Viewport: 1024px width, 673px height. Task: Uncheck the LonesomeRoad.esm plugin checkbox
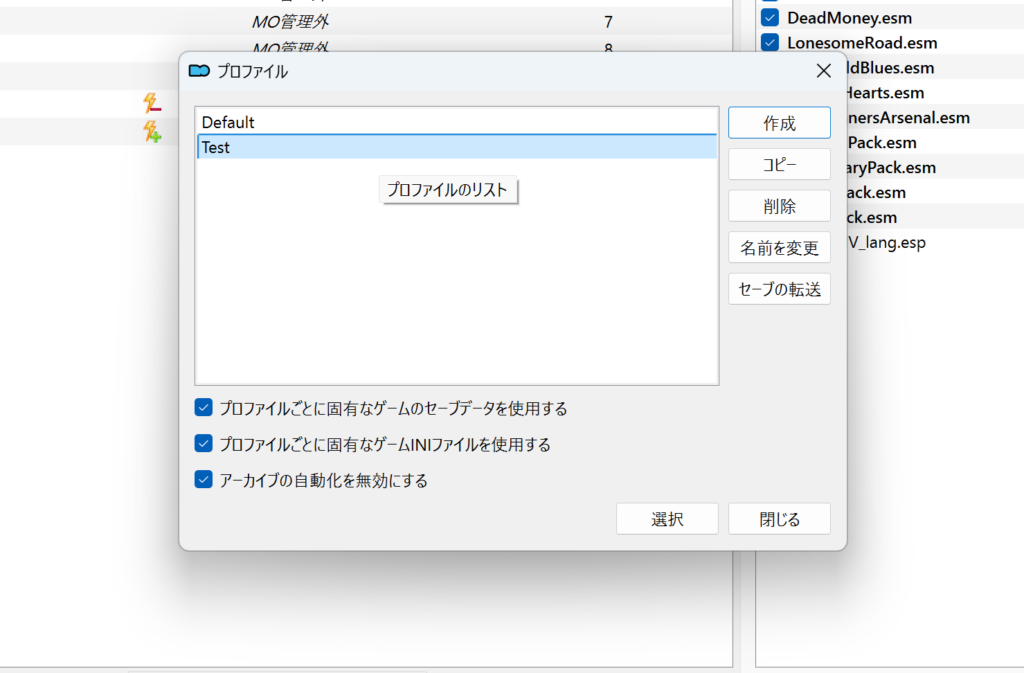pos(770,43)
